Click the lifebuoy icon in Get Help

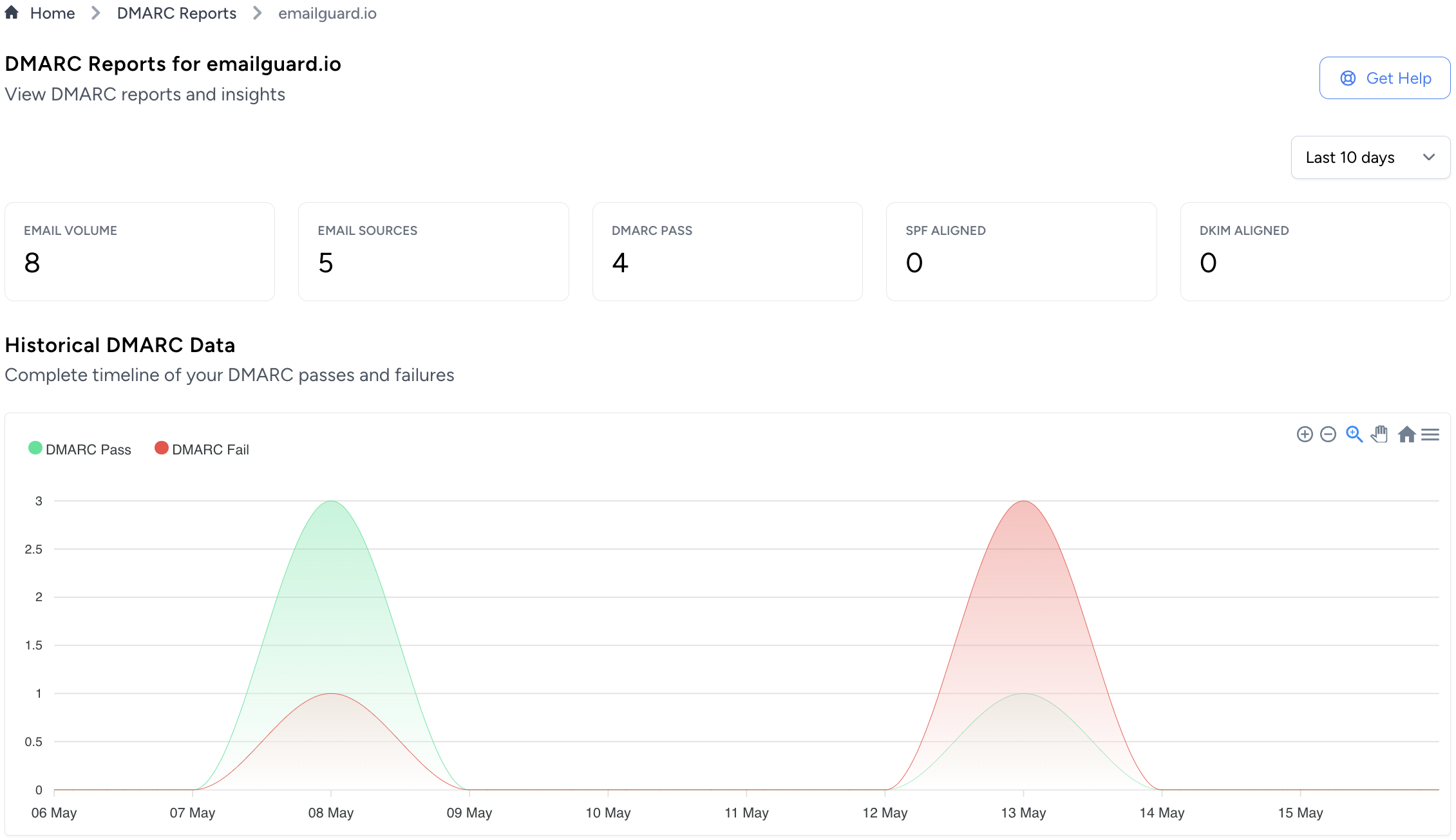tap(1348, 78)
